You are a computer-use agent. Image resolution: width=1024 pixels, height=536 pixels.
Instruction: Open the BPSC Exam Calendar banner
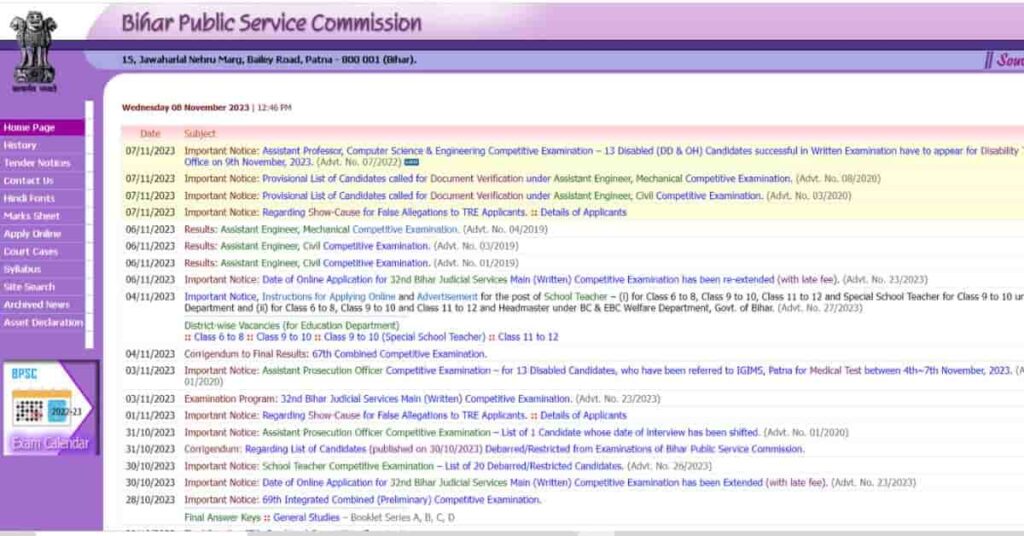tap(50, 409)
